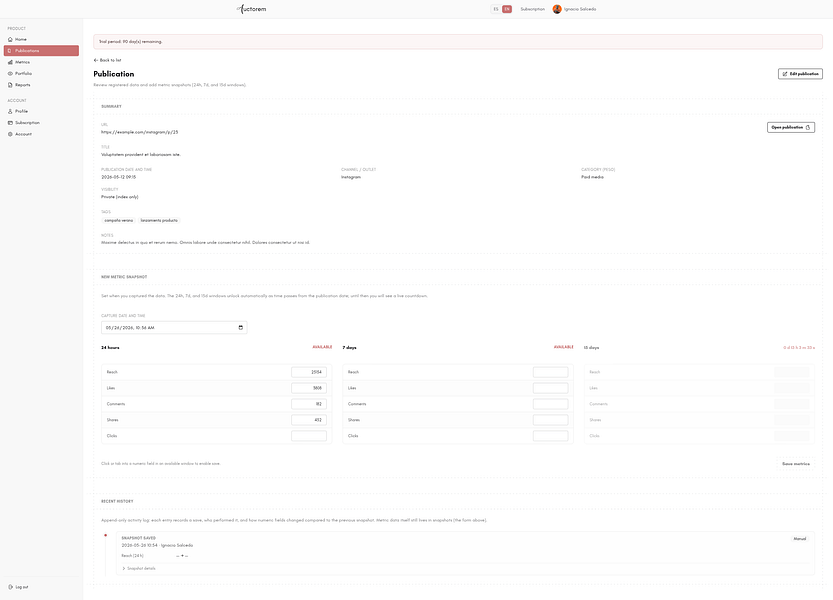The height and width of the screenshot is (600, 833).
Task: Open the Reports section
Action: [x=41, y=85]
